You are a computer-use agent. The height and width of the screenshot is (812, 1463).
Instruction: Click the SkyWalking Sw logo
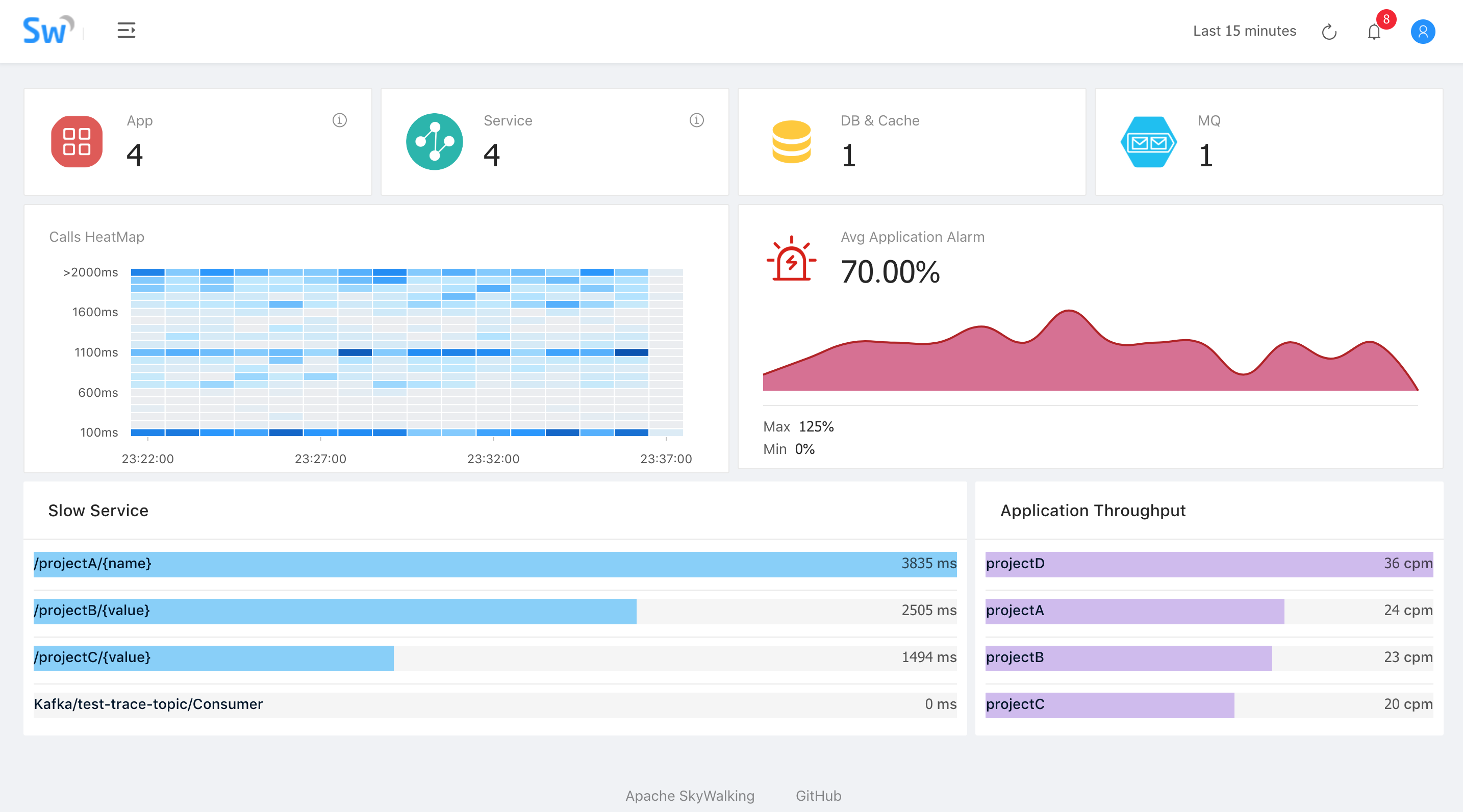48,30
